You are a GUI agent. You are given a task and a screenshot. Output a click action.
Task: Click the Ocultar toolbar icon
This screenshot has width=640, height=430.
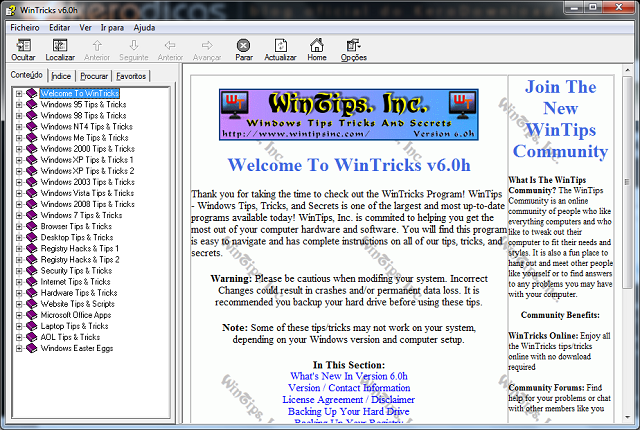23,46
